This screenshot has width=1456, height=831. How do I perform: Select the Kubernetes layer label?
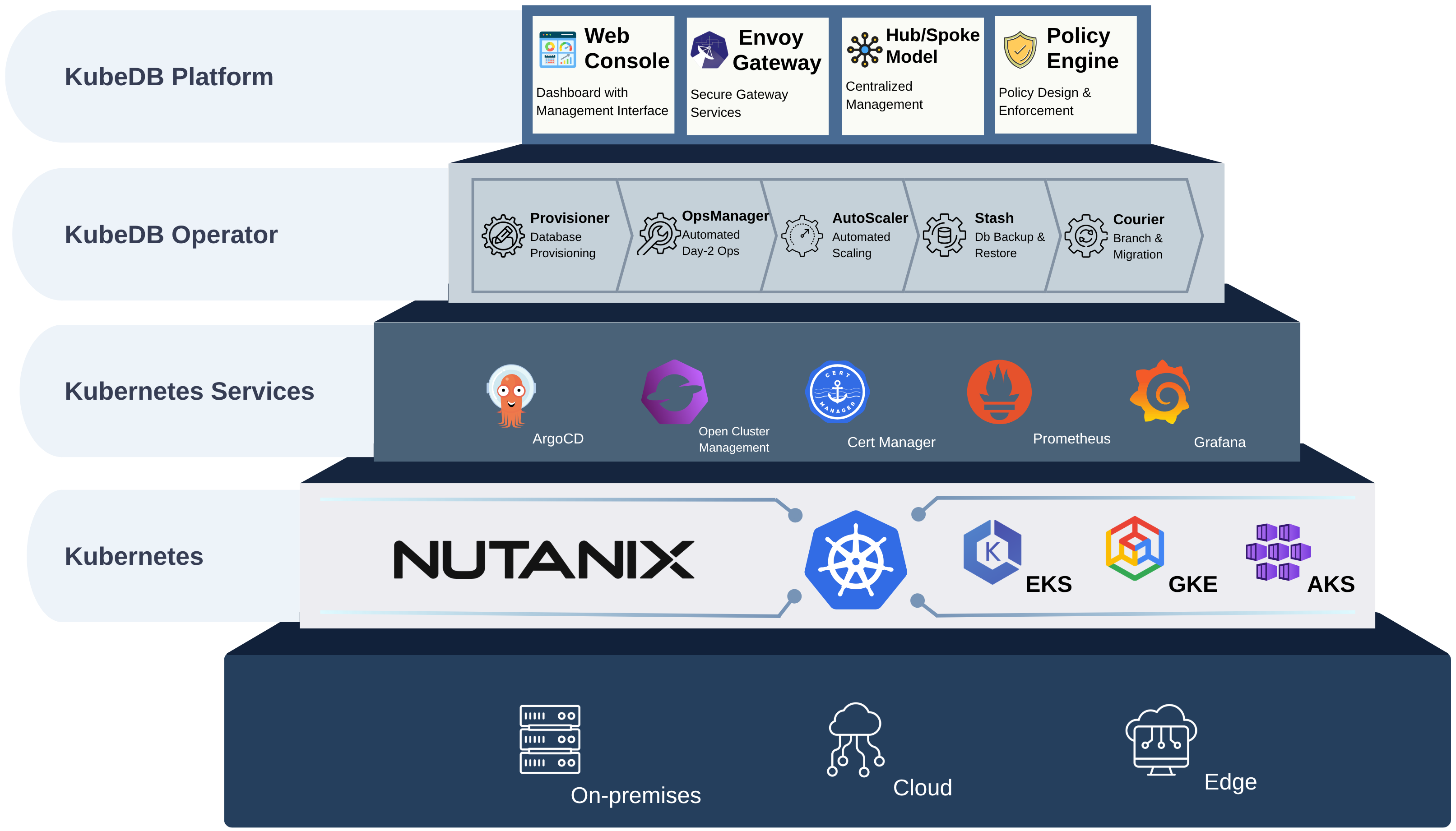click(134, 556)
